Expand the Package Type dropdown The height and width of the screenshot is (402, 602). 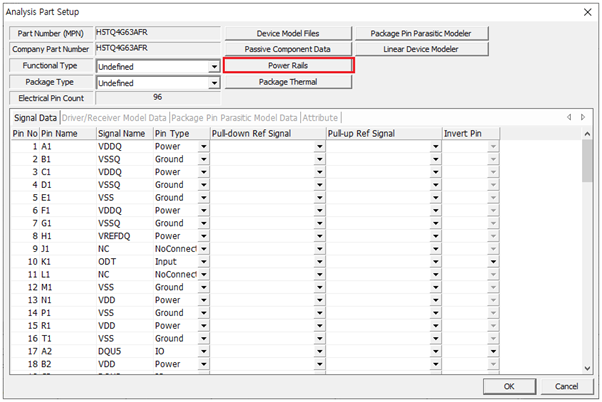tap(214, 82)
